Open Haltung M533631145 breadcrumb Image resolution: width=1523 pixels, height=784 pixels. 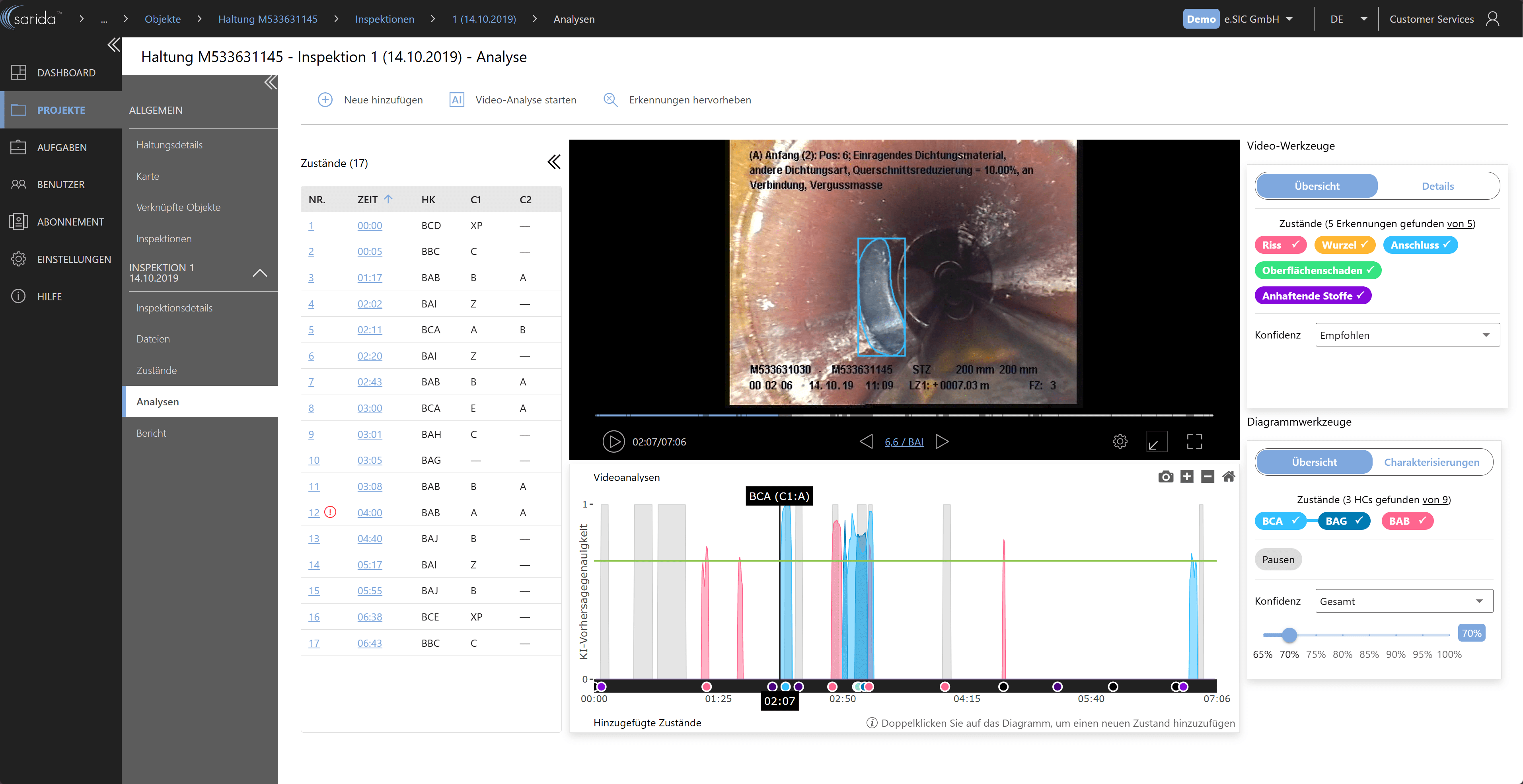coord(268,19)
